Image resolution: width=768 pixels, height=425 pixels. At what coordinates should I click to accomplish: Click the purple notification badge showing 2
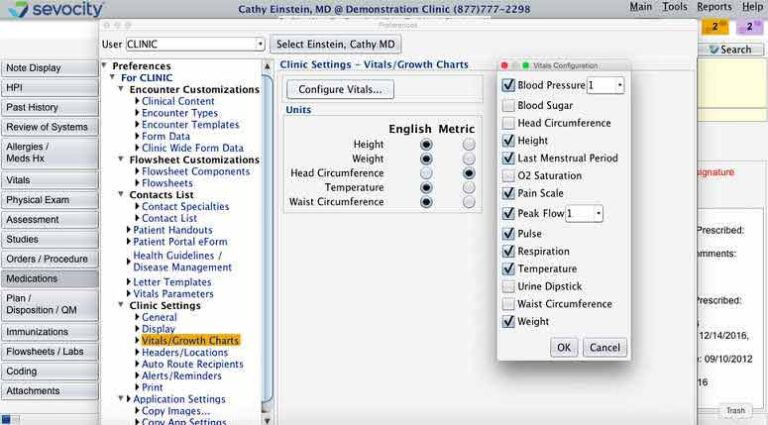pos(749,26)
